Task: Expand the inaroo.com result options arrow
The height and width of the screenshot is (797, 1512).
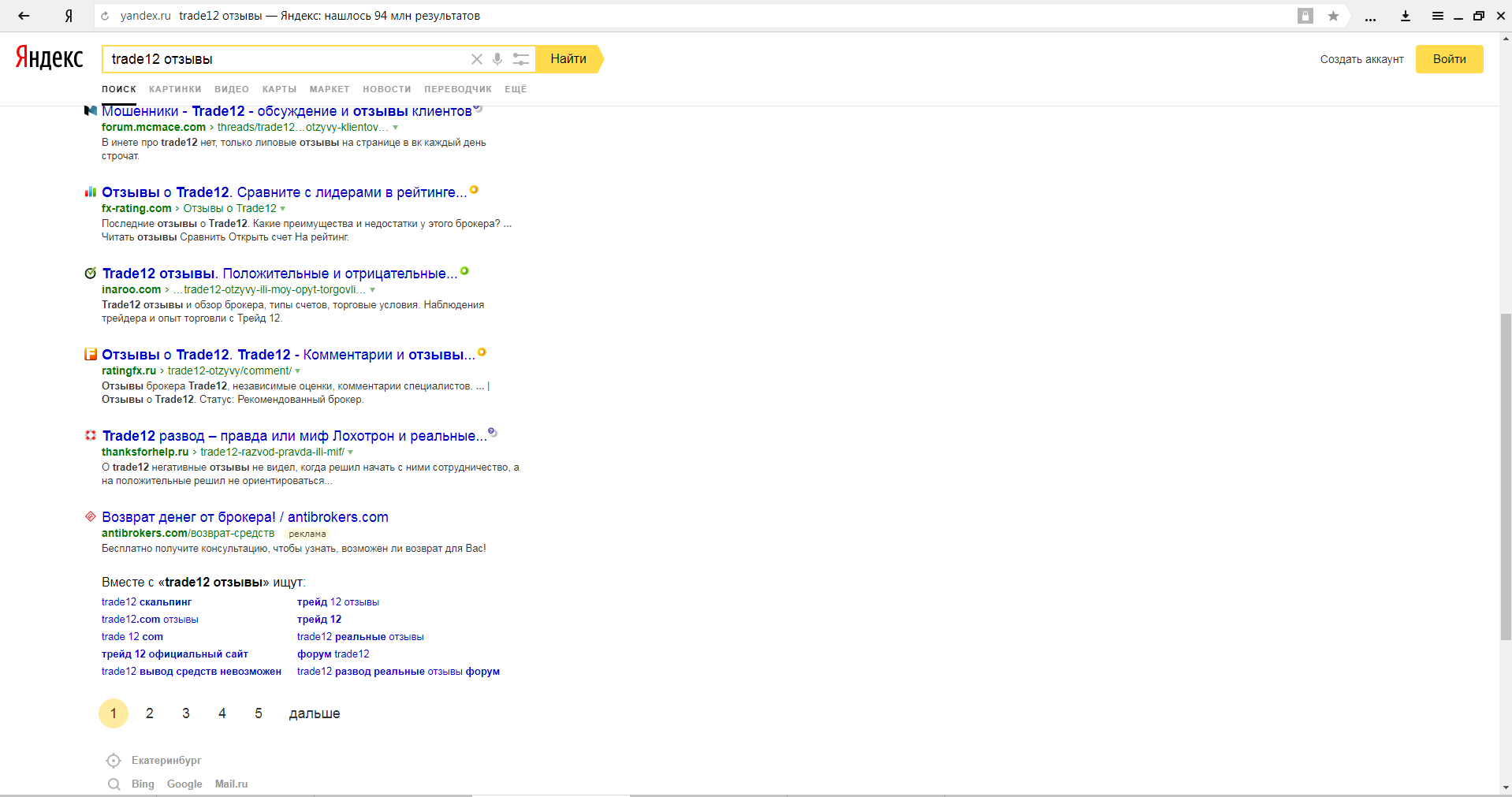Action: point(373,290)
